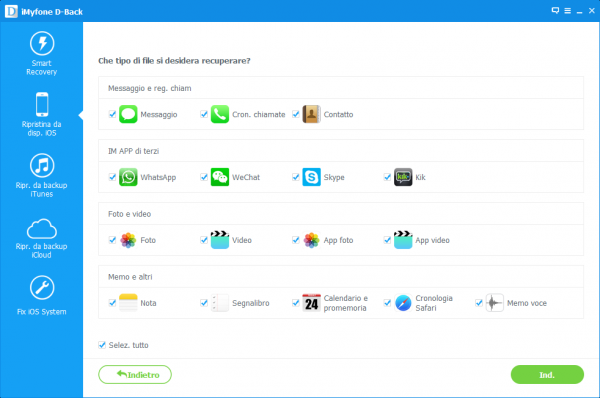Click the green Ind. button
This screenshot has width=600, height=398.
(x=547, y=375)
